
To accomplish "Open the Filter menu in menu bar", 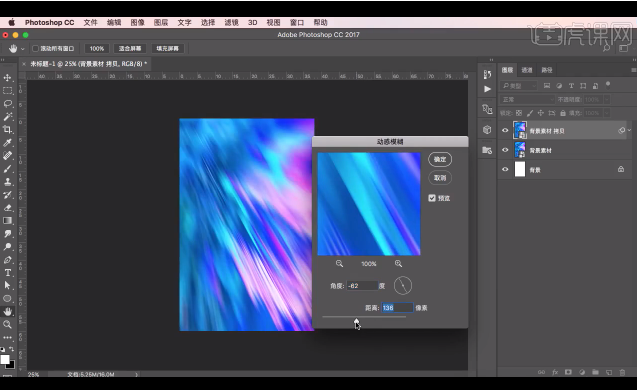I will click(x=231, y=22).
